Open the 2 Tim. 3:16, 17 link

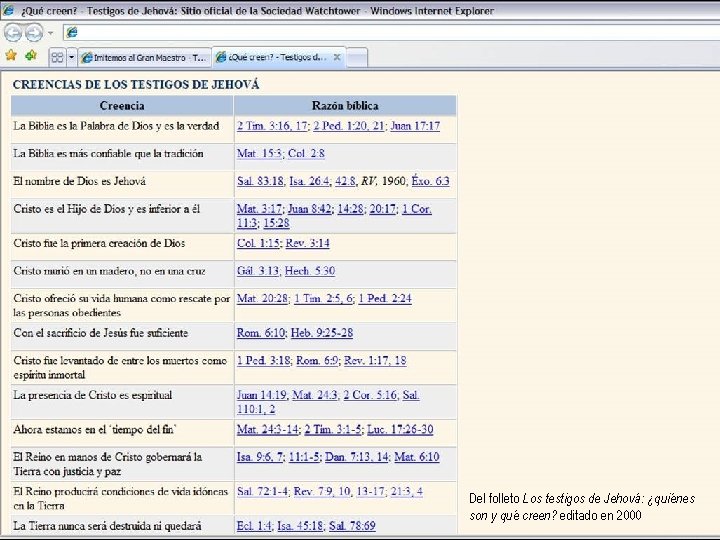click(x=272, y=126)
